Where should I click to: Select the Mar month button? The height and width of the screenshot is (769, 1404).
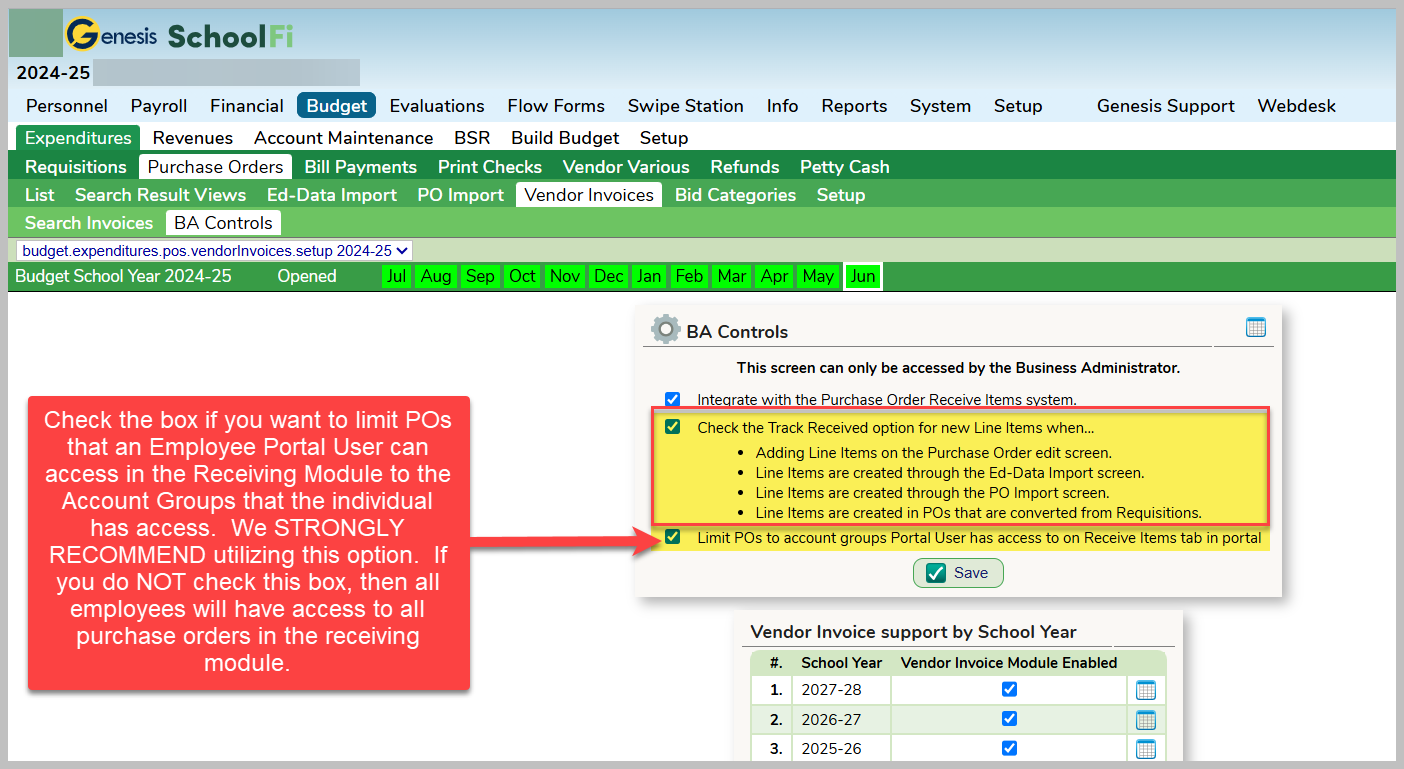[x=732, y=276]
